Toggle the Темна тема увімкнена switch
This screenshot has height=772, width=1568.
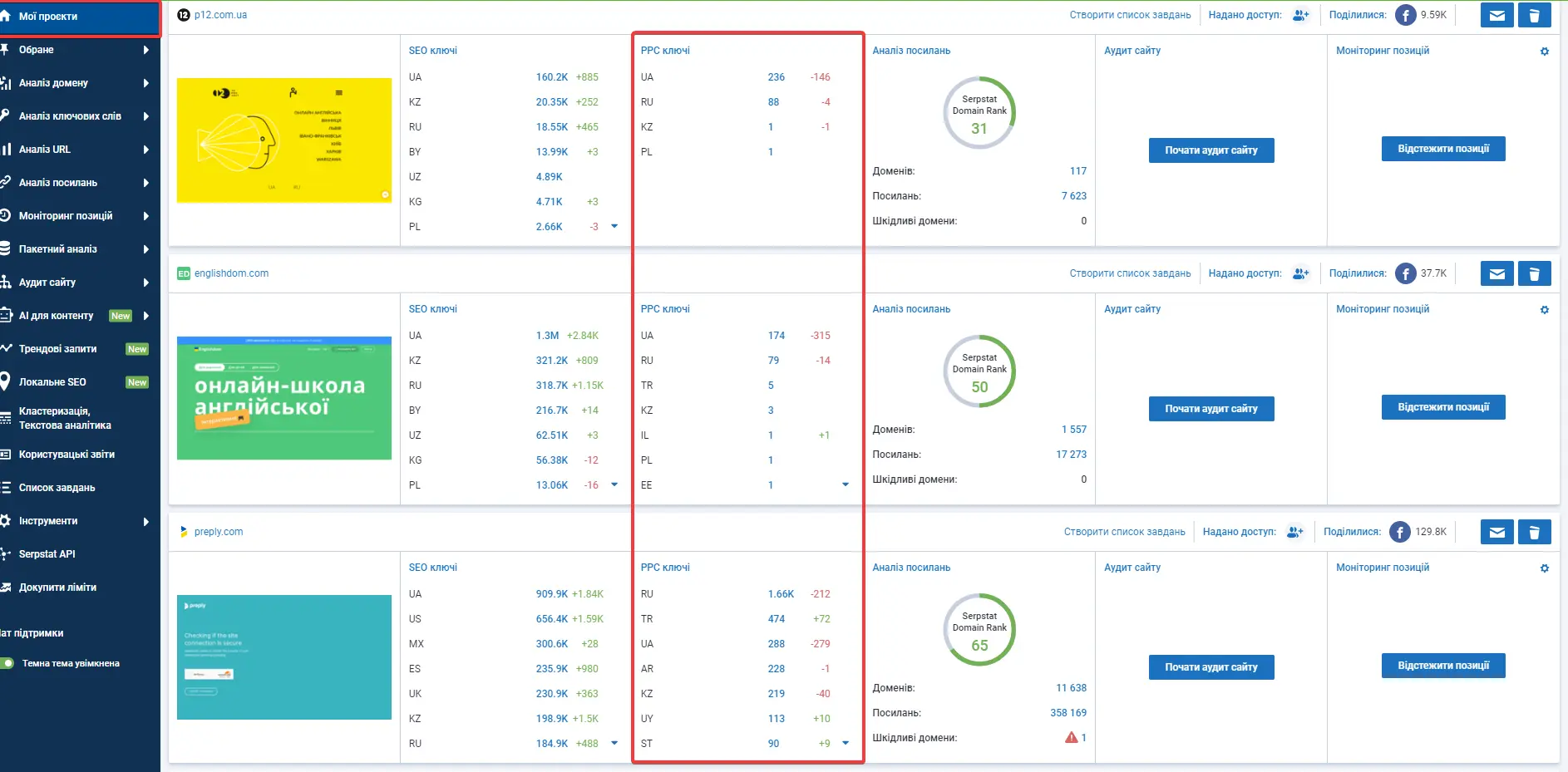click(x=7, y=663)
